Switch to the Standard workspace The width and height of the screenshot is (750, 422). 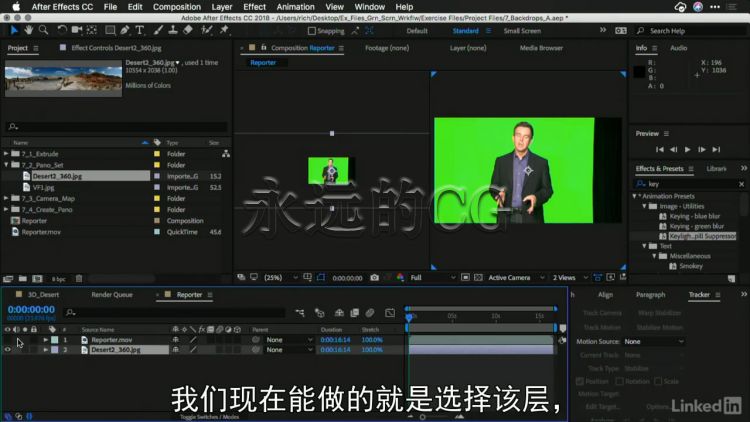(x=465, y=31)
